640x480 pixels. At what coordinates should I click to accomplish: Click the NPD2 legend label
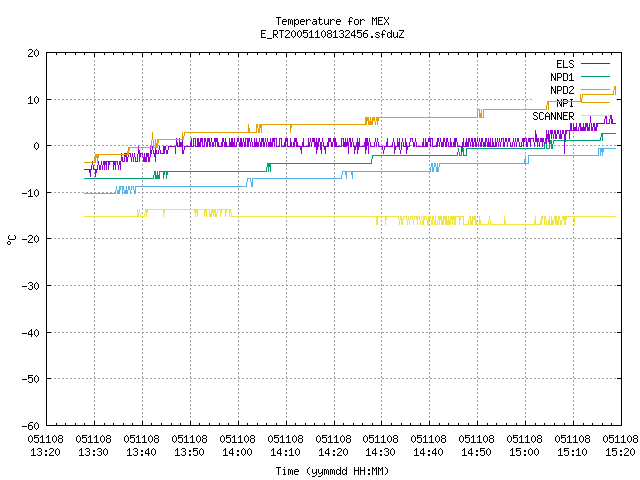[562, 90]
